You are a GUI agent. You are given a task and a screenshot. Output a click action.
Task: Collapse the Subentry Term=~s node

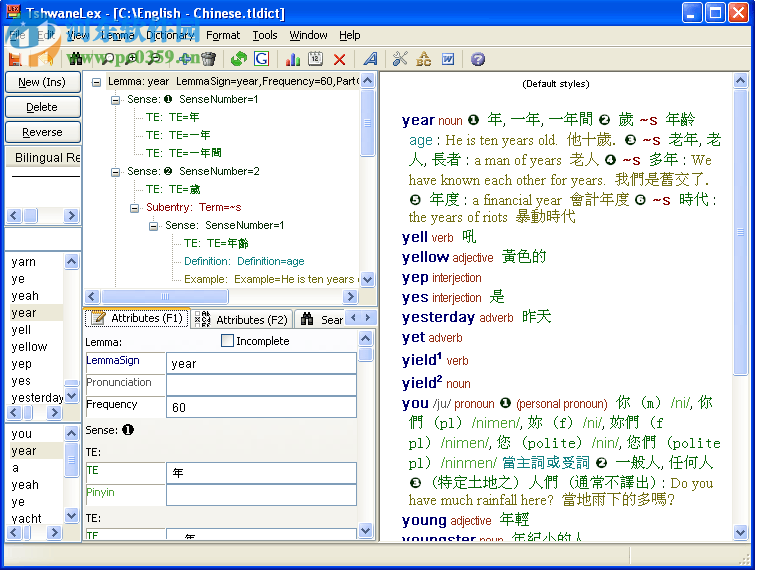(x=134, y=208)
